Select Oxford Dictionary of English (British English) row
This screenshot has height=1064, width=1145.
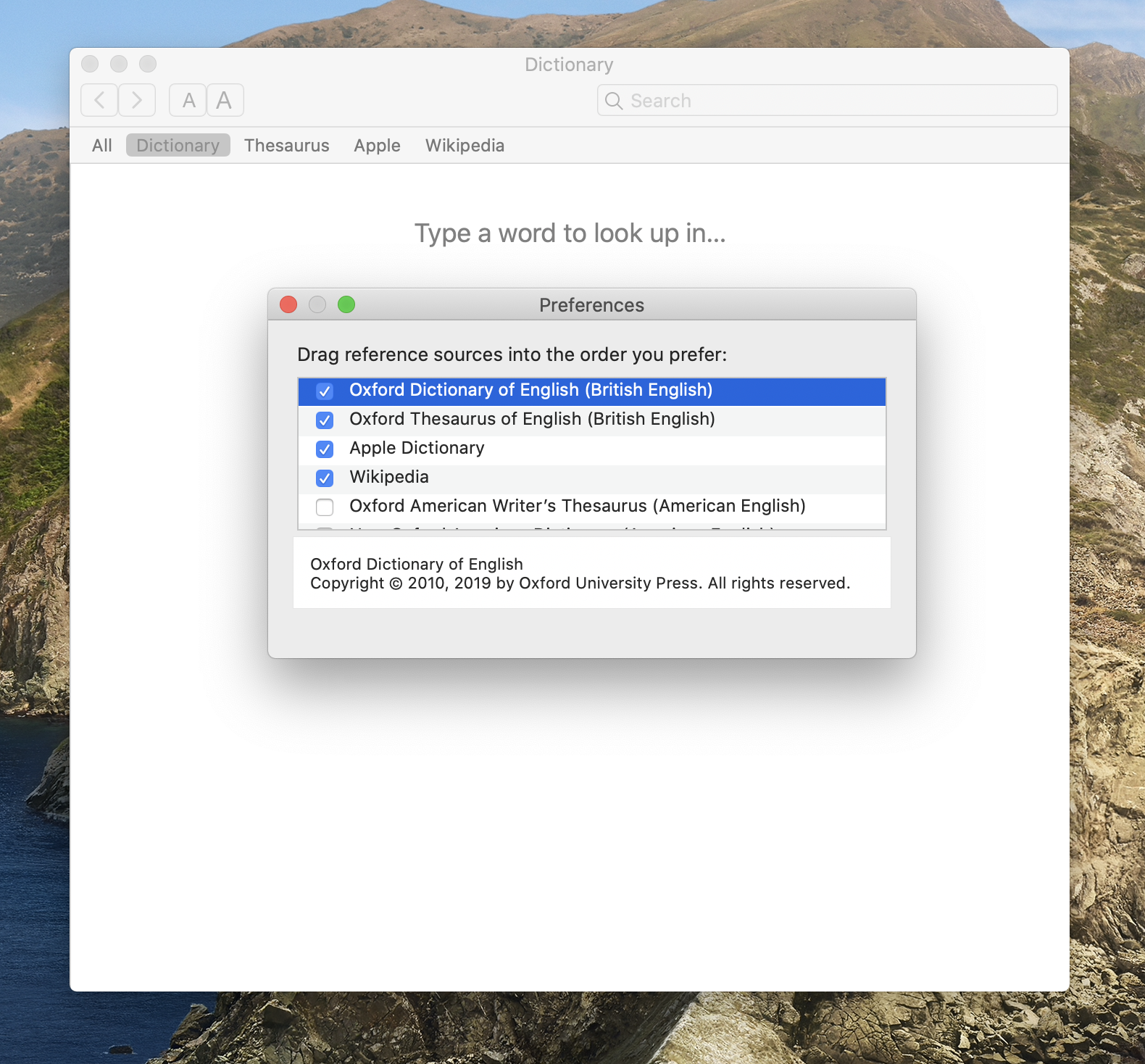click(592, 392)
